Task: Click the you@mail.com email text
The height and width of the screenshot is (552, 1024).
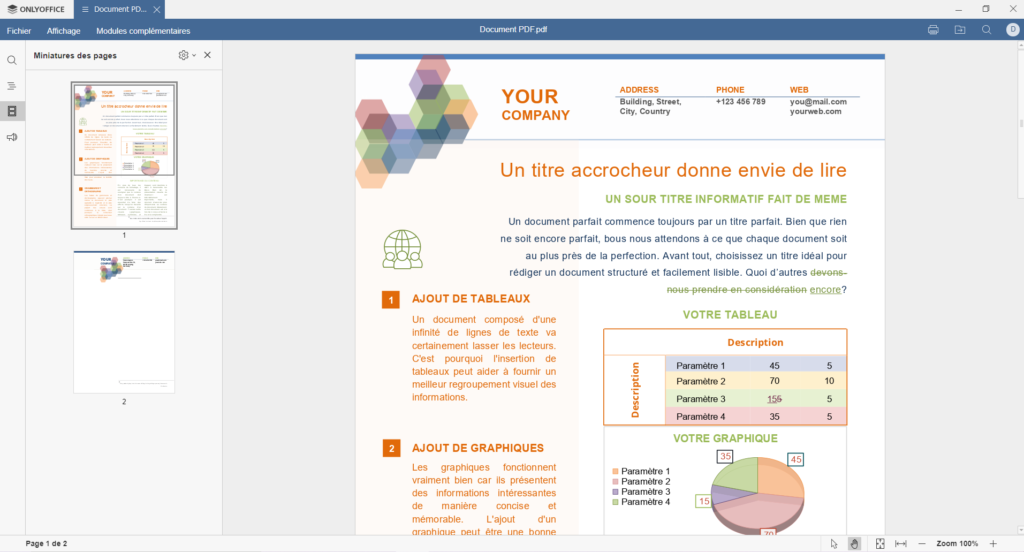Action: pyautogui.click(x=818, y=101)
